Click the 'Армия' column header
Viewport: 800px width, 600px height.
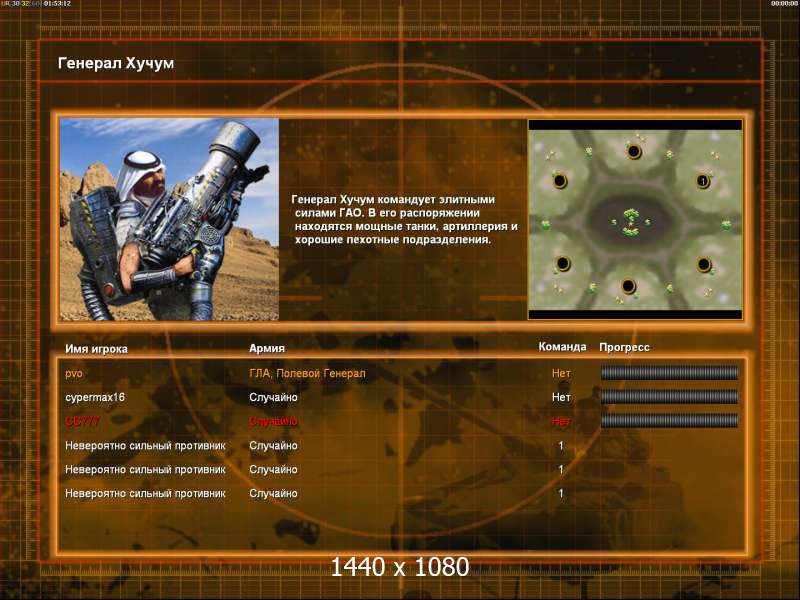coord(267,348)
